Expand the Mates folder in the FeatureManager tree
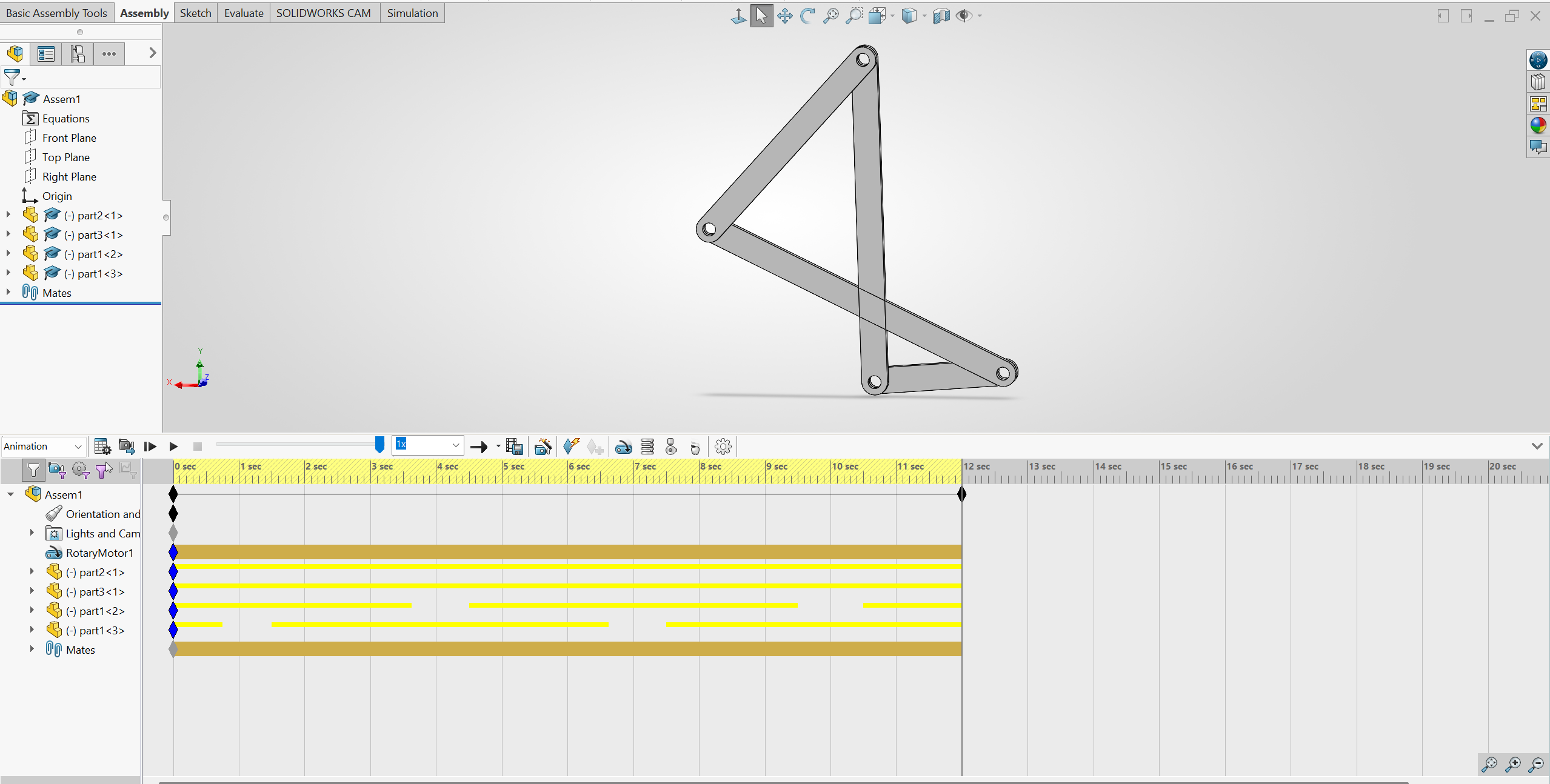The image size is (1550, 784). coord(8,292)
